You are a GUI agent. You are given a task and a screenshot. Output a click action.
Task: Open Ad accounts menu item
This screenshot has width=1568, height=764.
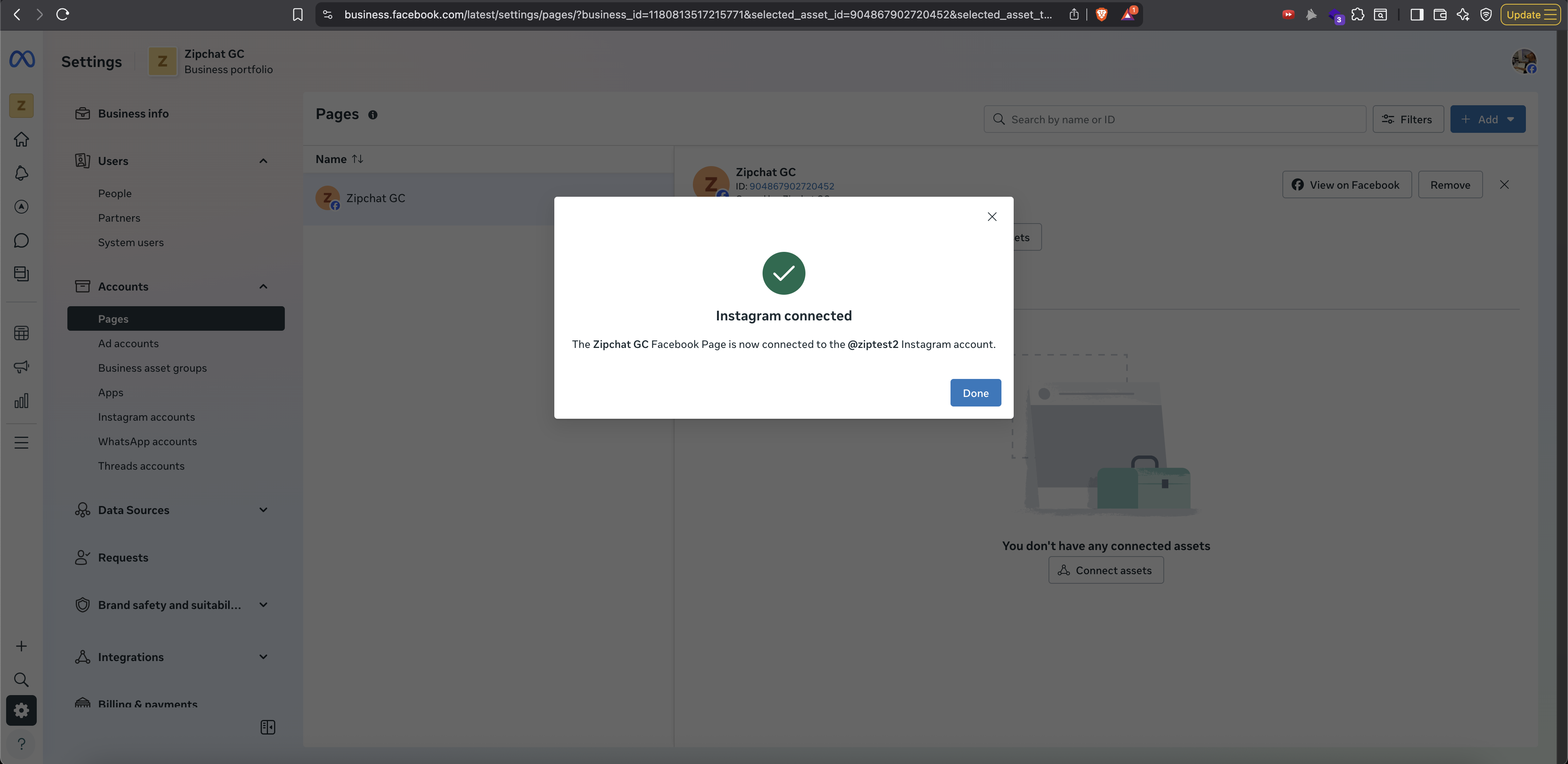click(x=128, y=343)
